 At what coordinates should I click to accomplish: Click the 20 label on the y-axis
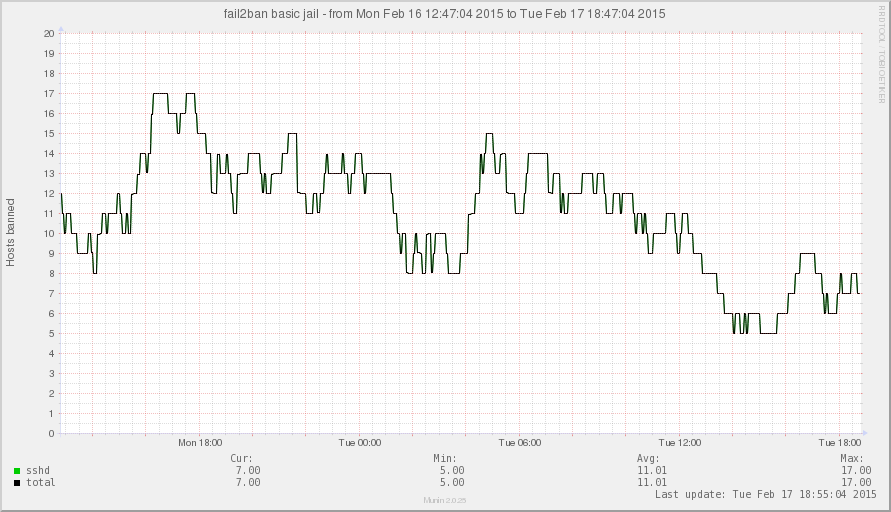click(48, 33)
